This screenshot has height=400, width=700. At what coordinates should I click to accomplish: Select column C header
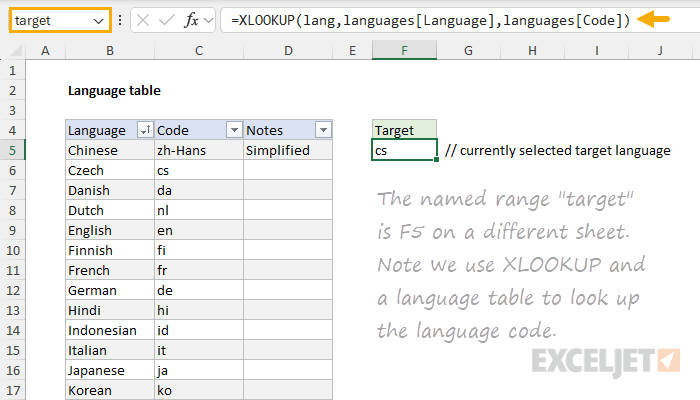point(199,50)
